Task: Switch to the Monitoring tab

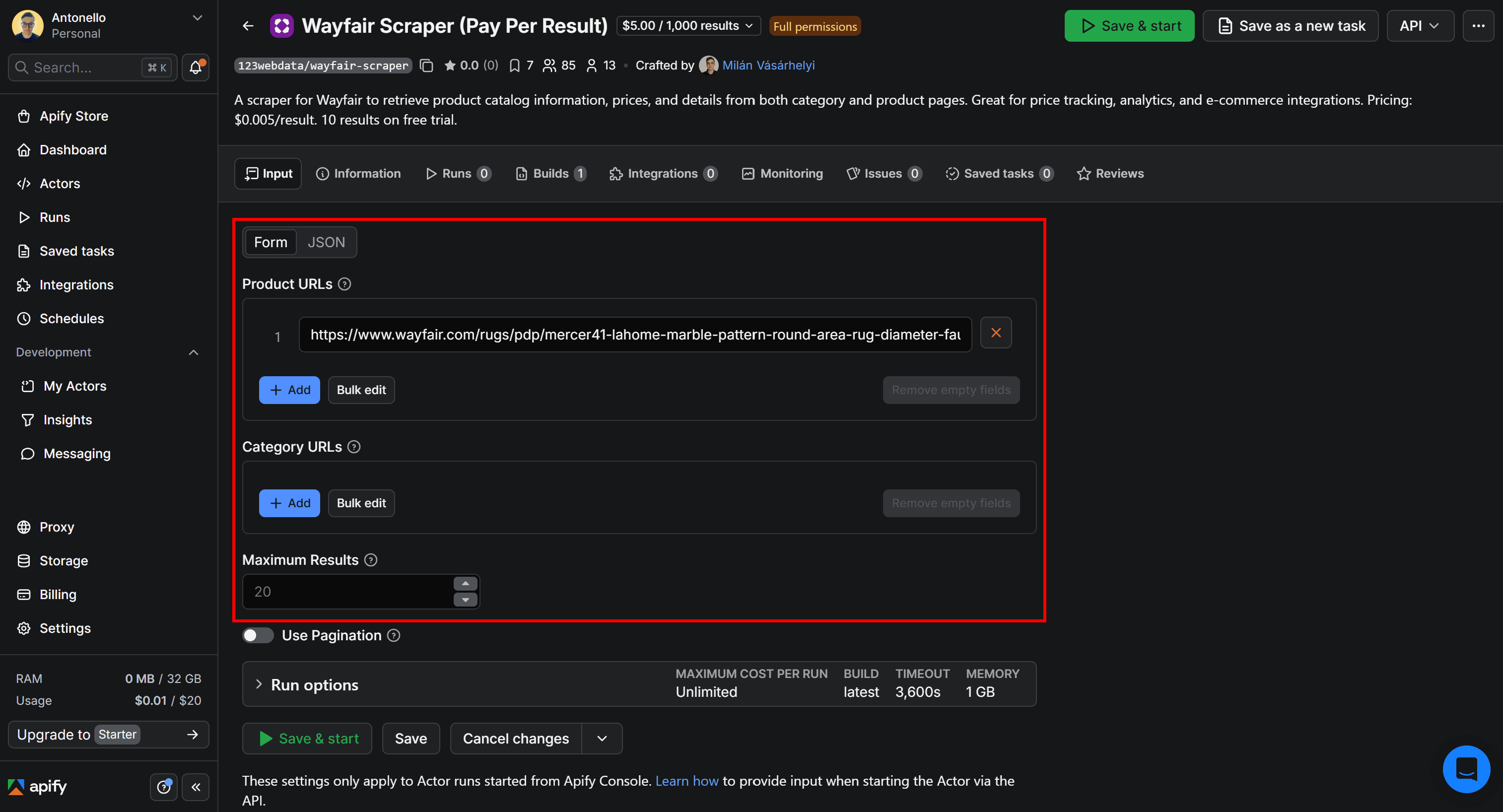Action: pyautogui.click(x=782, y=174)
